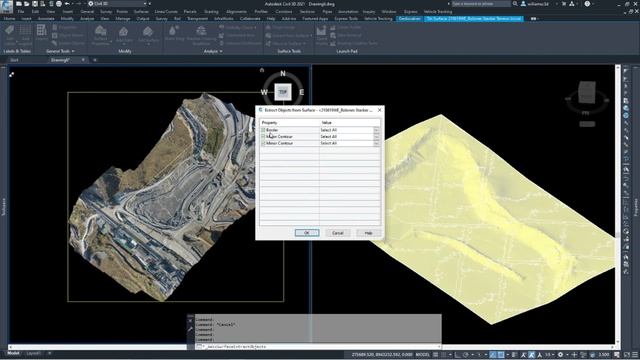The width and height of the screenshot is (640, 360).
Task: Open the browse button in the Minor Contour row
Action: click(376, 143)
